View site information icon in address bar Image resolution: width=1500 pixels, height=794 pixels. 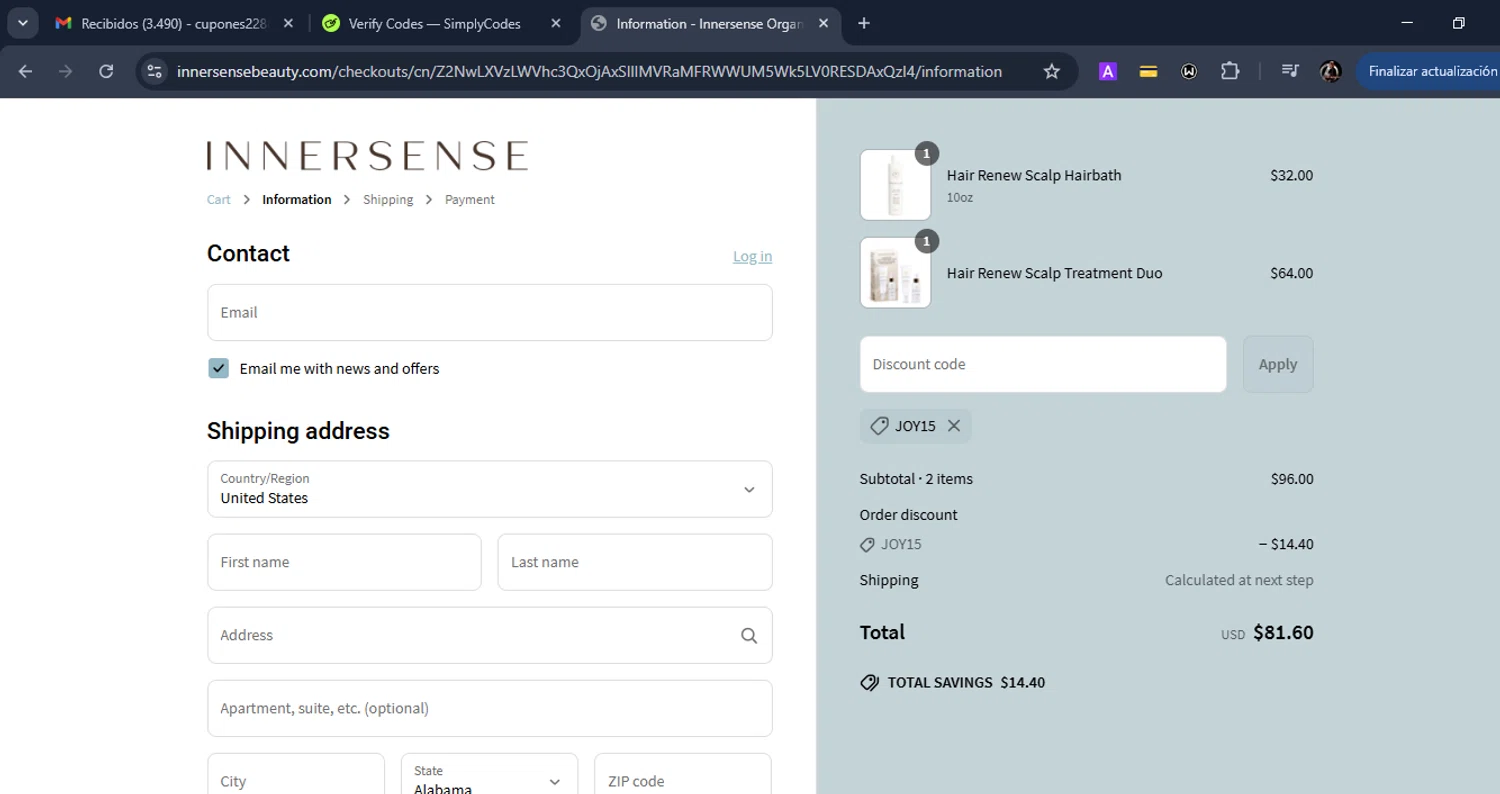tap(154, 71)
